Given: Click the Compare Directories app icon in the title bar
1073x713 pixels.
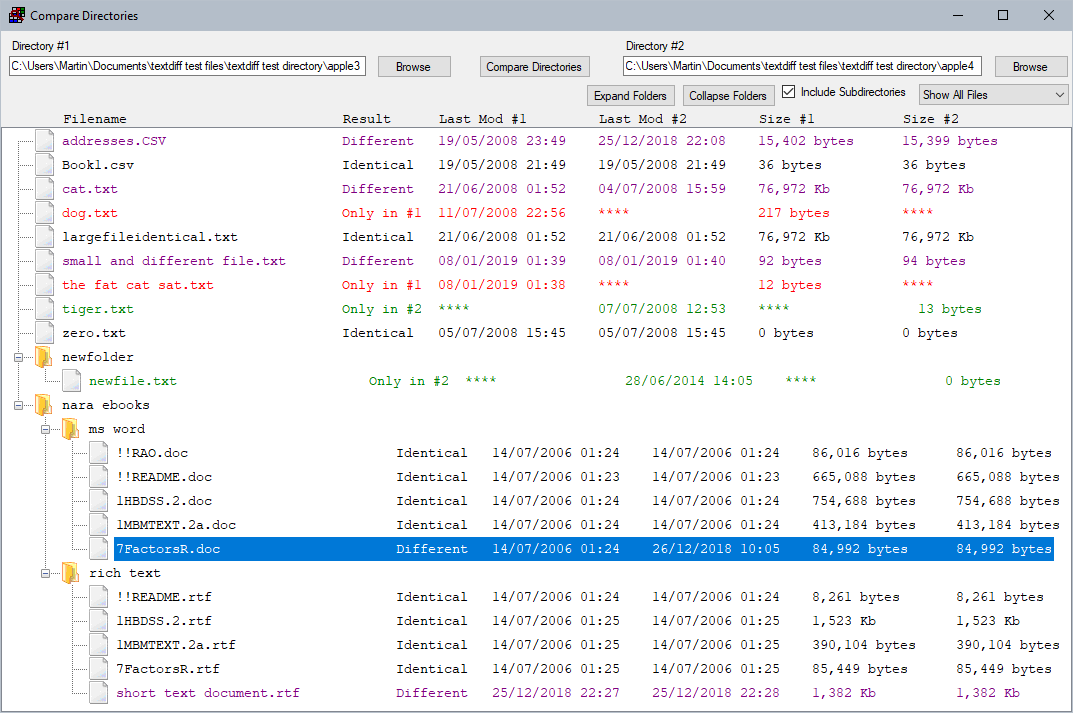Looking at the screenshot, I should coord(16,15).
